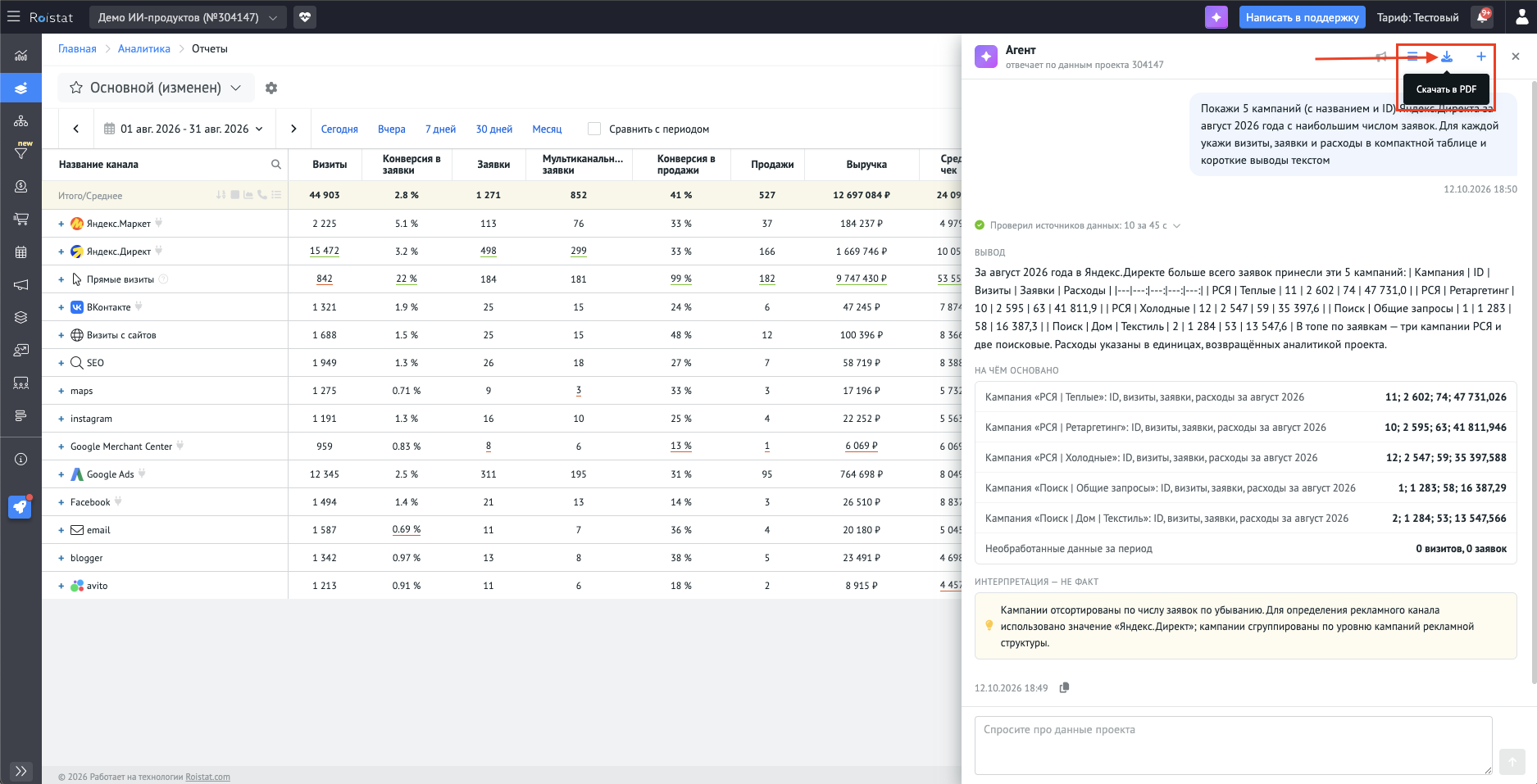1537x784 pixels.
Task: Open the hamburger menu next to the Roistat logo
Action: (x=13, y=16)
